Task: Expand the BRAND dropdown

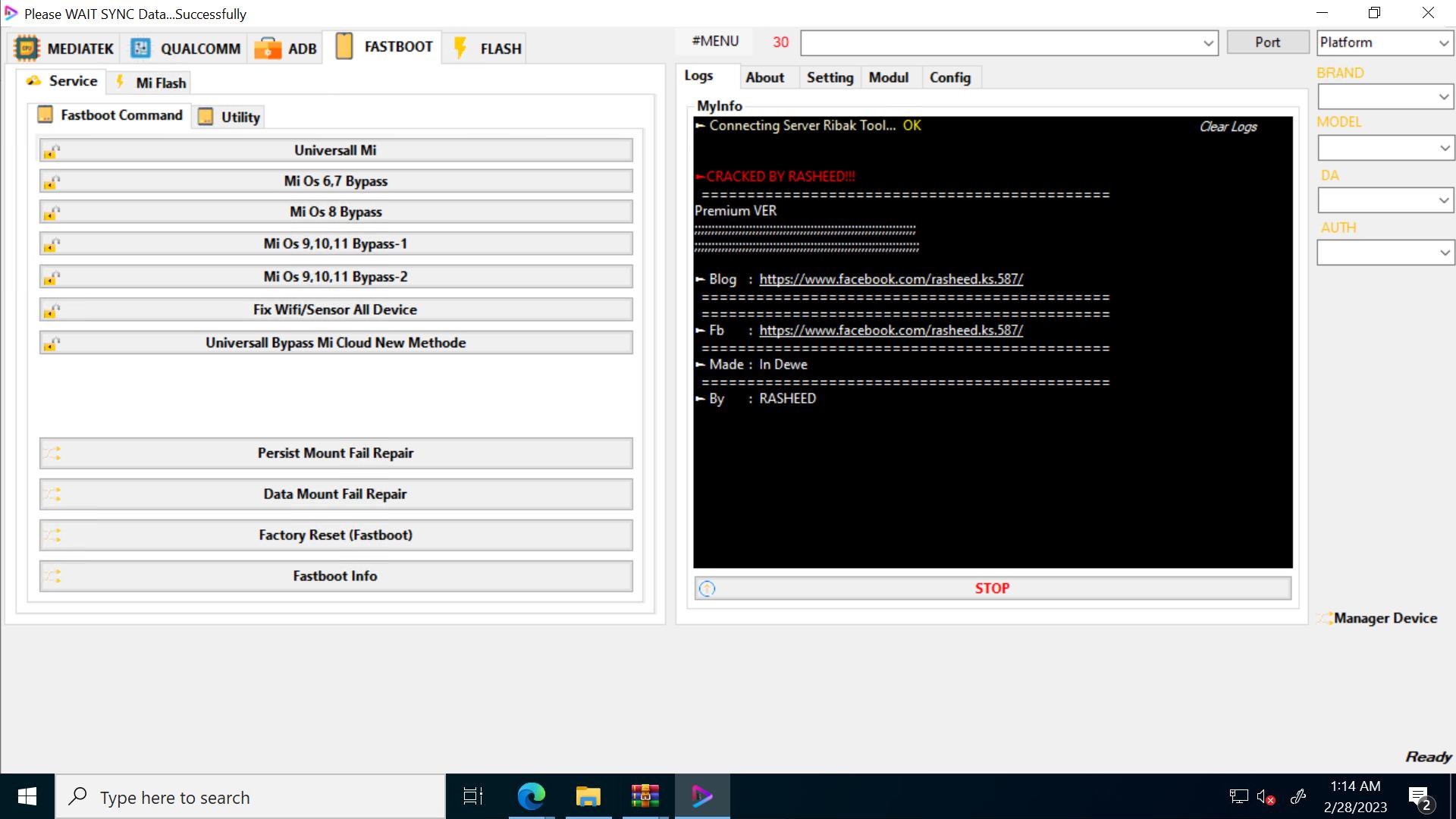Action: [x=1443, y=97]
